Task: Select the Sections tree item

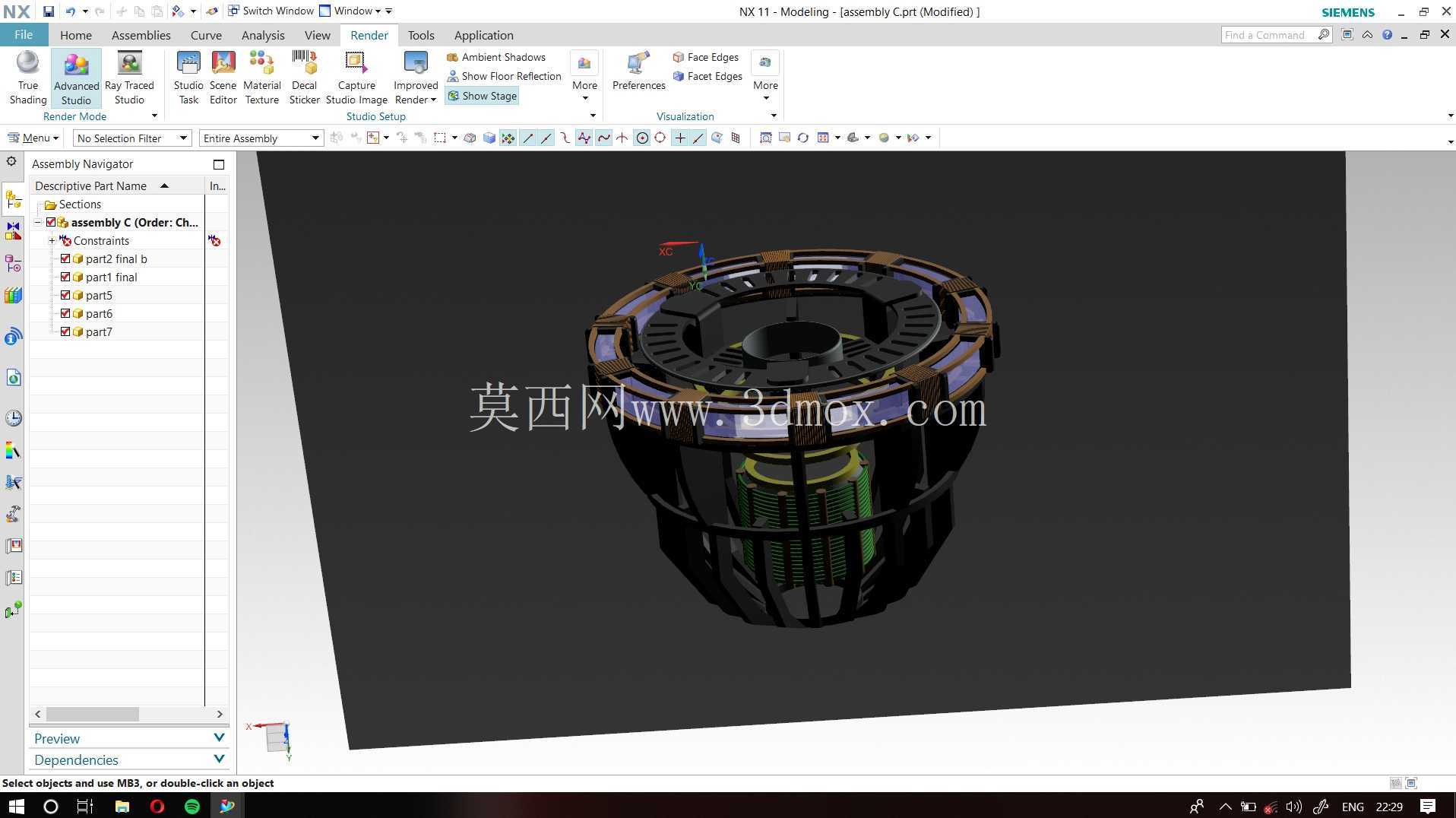Action: (x=80, y=204)
